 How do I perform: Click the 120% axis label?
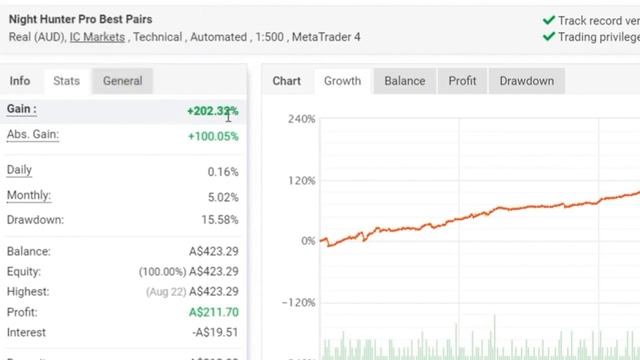pos(302,181)
